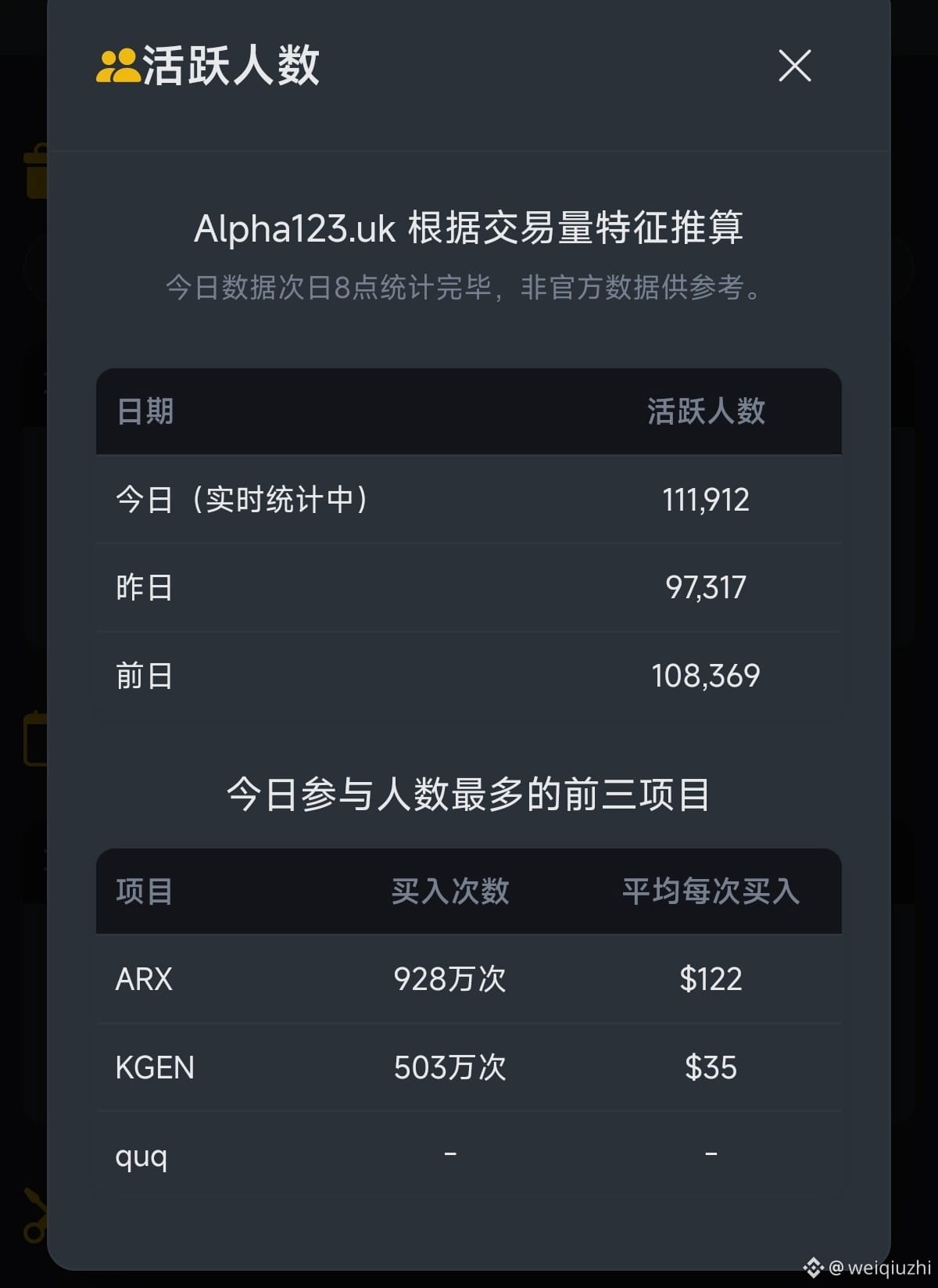Select the KGEN project row

[469, 1067]
